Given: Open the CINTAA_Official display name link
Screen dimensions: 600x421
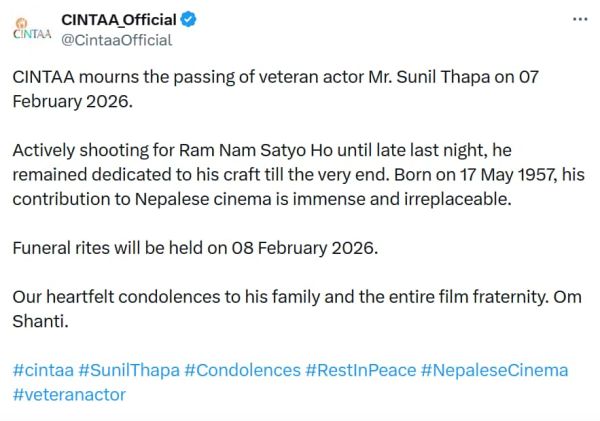Looking at the screenshot, I should click(119, 20).
